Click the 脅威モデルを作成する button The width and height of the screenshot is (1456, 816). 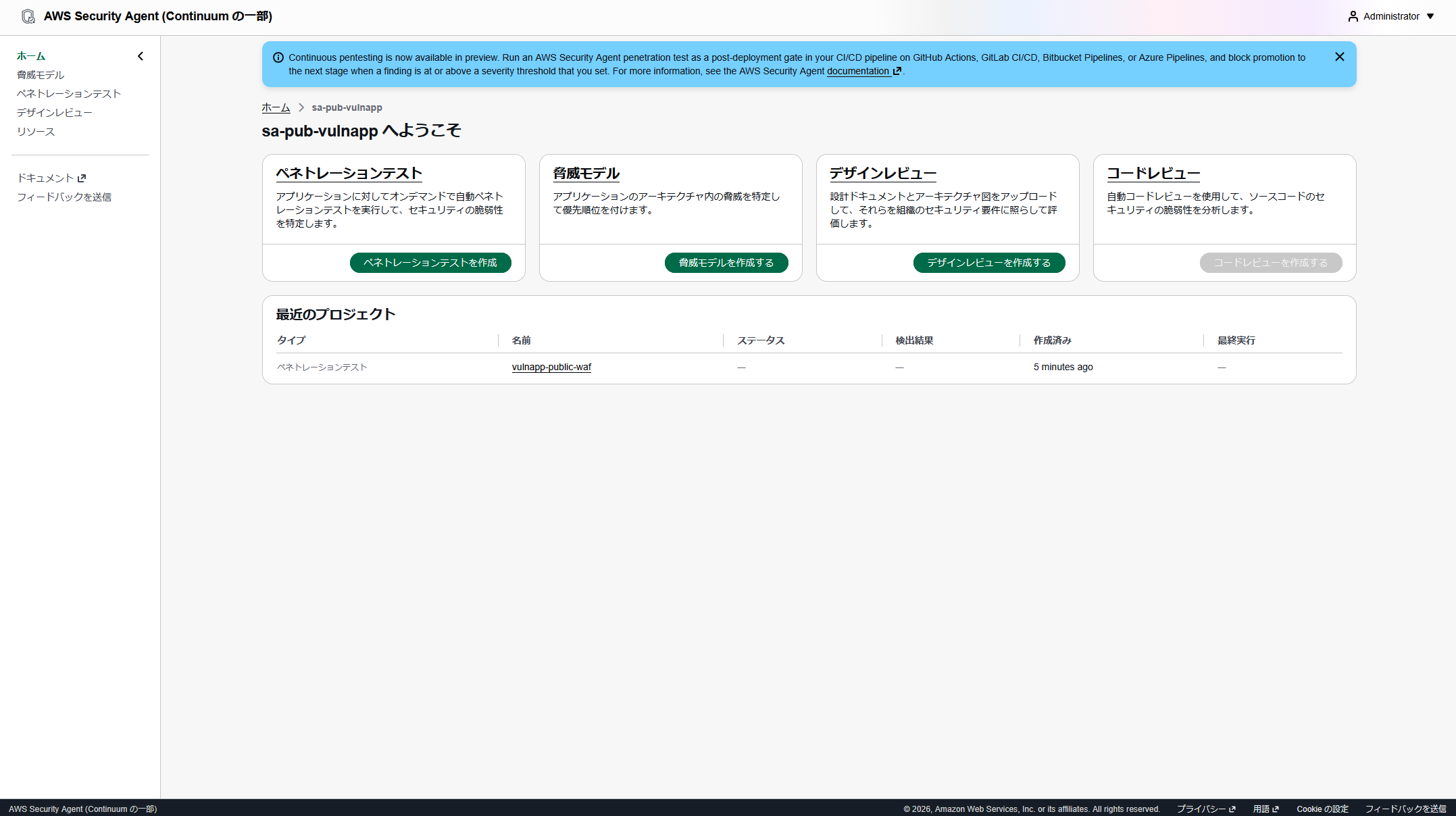(x=726, y=263)
